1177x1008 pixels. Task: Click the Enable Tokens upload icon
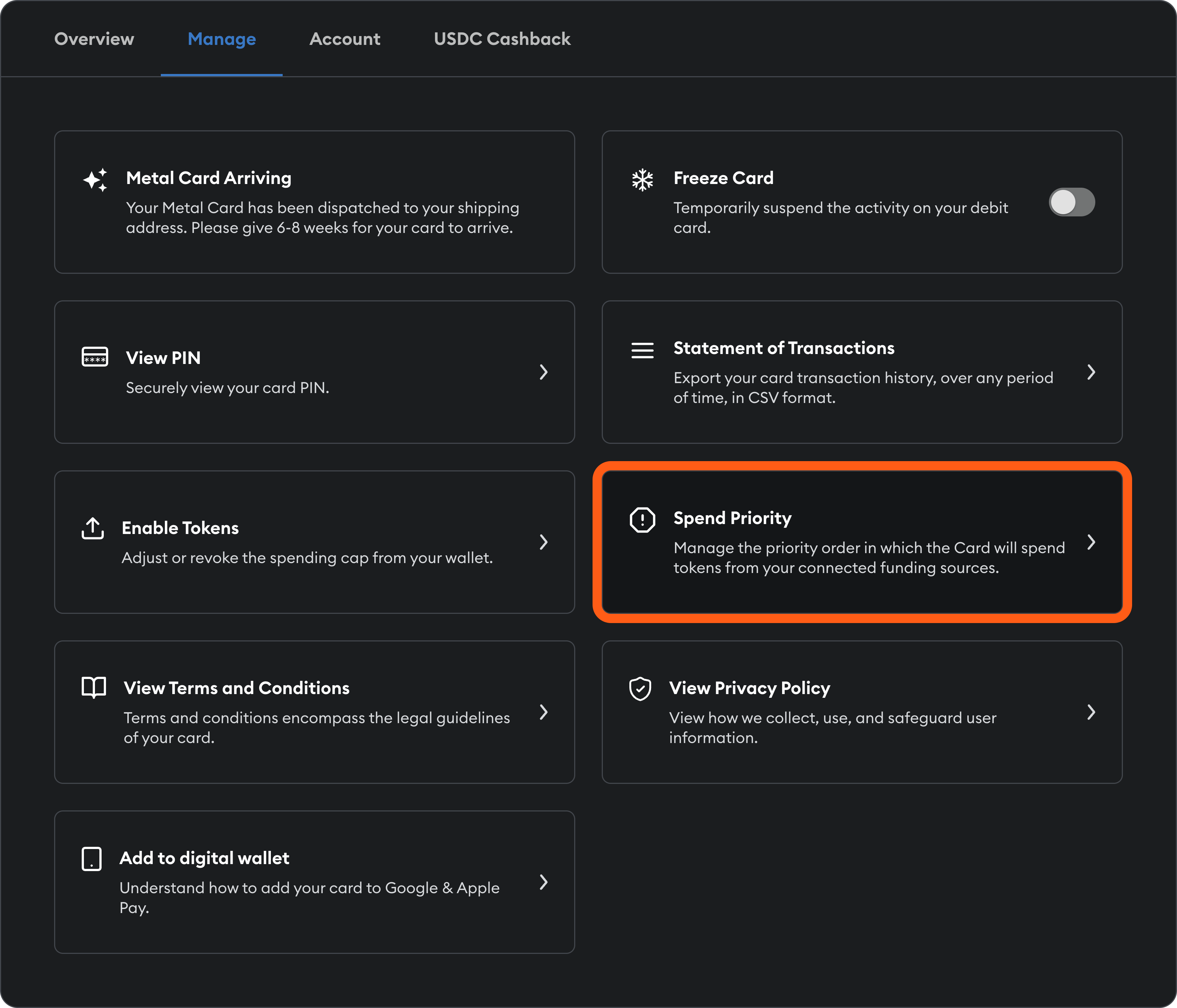(x=93, y=528)
